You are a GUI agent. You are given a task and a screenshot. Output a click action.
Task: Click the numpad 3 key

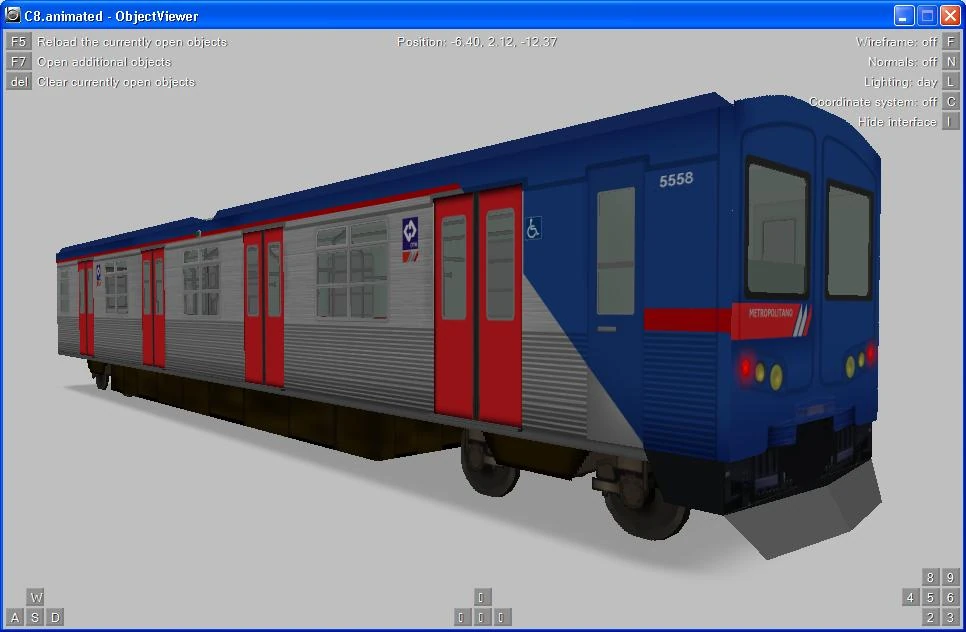click(x=951, y=617)
